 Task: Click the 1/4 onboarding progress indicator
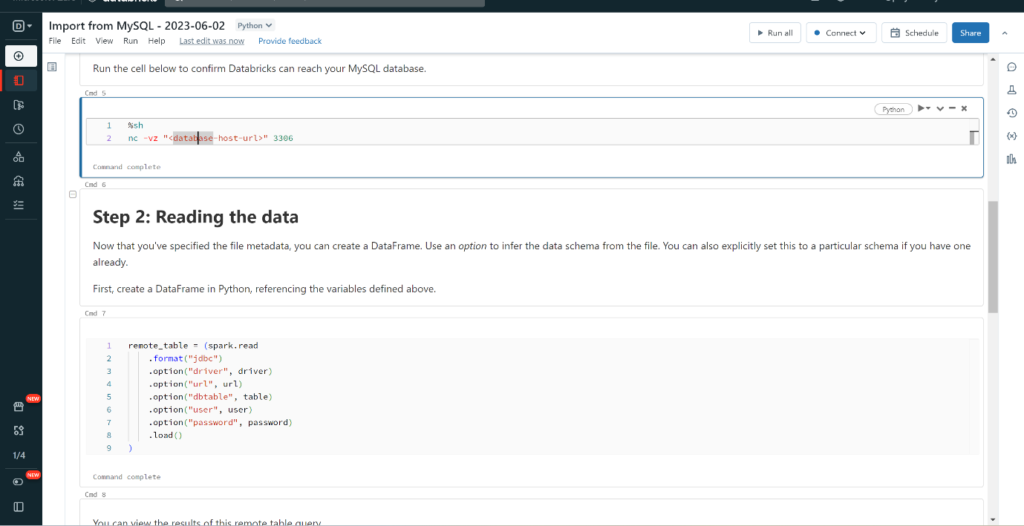(19, 455)
